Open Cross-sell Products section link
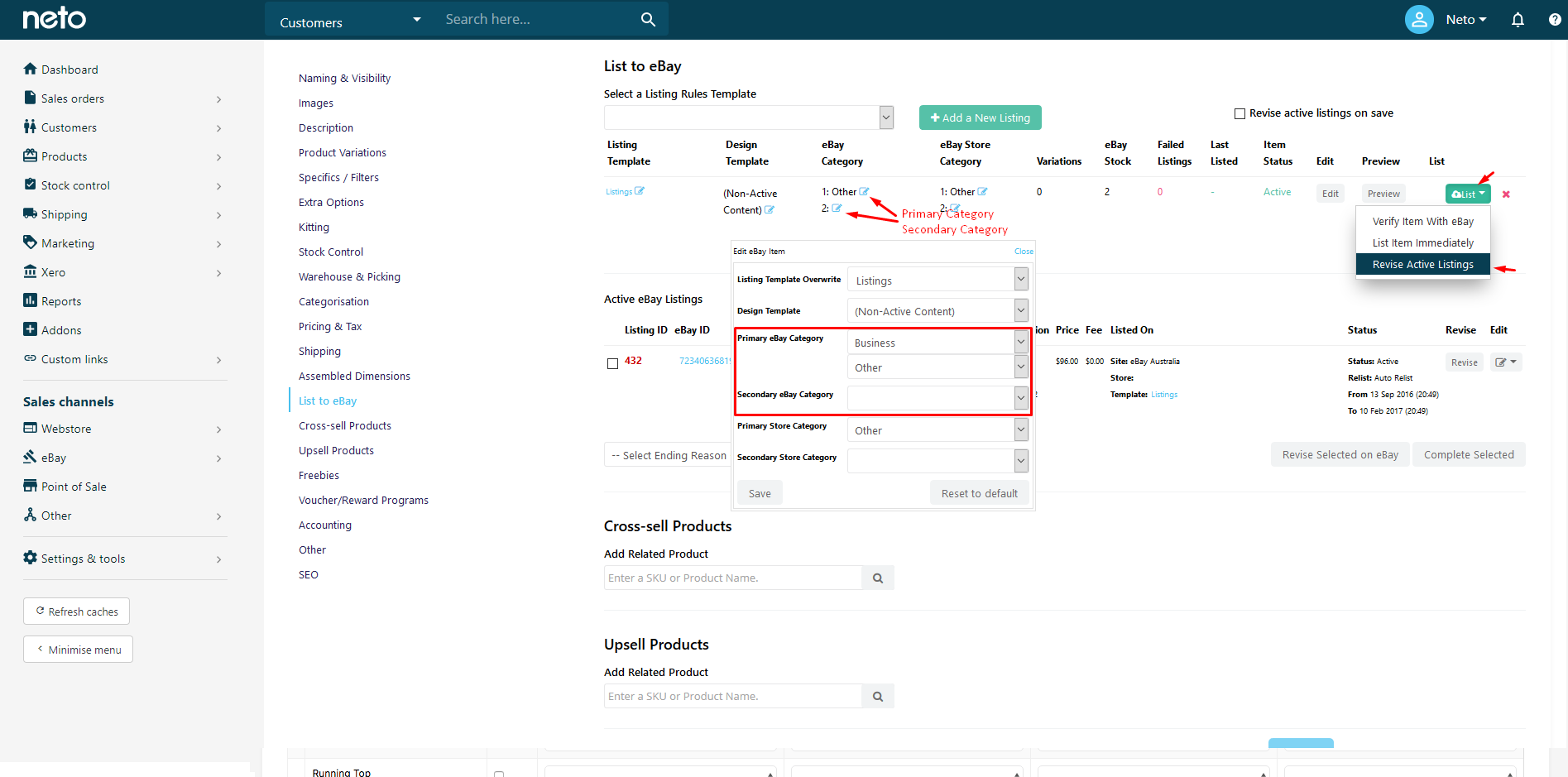This screenshot has height=777, width=1568. (x=345, y=425)
